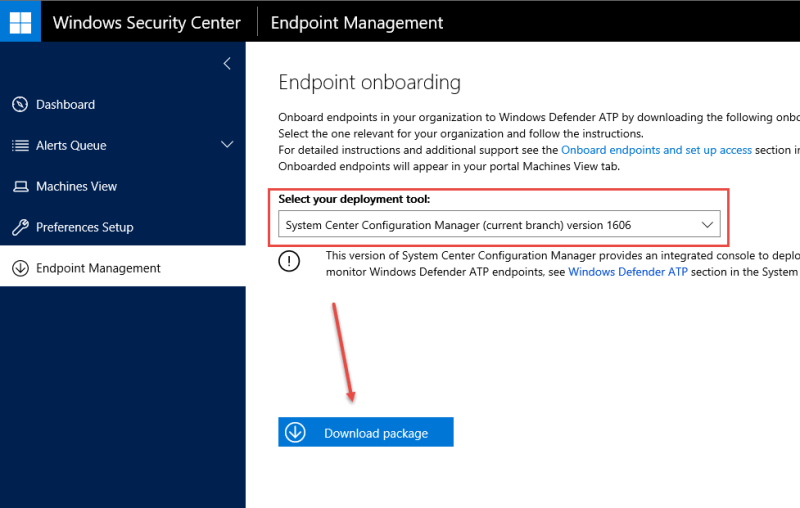This screenshot has width=800, height=508.
Task: Expand the Alerts Queue submenu chevron
Action: (227, 145)
